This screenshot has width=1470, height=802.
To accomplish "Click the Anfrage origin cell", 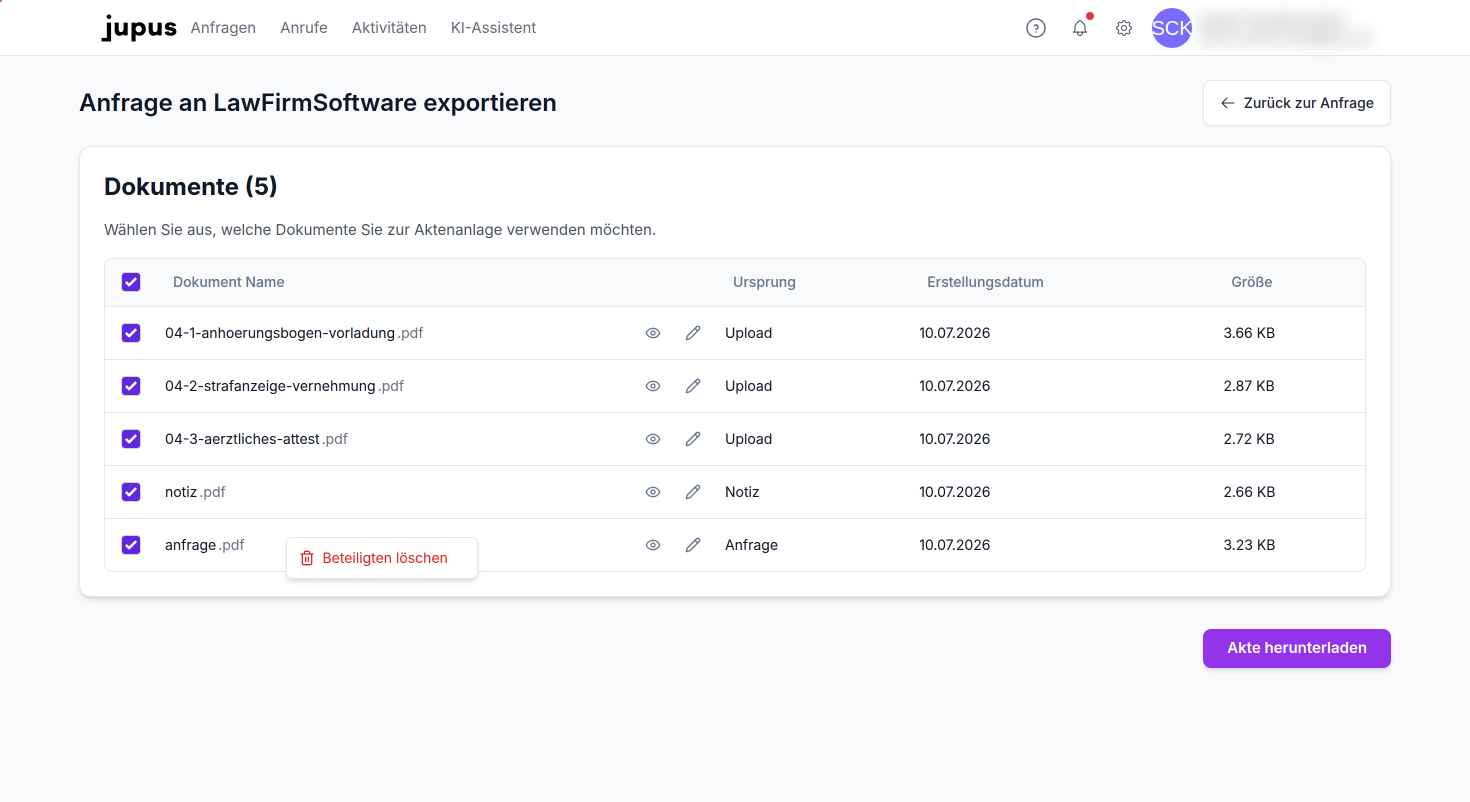I will (751, 545).
